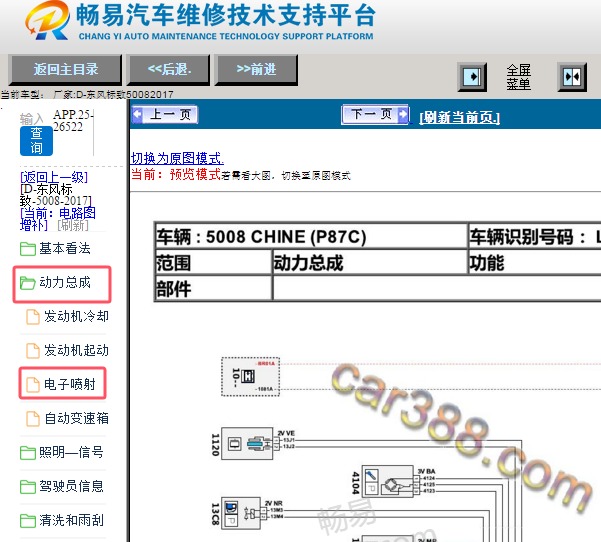The height and width of the screenshot is (542, 601).
Task: Click the 动力总成 cell in the table
Action: click(369, 263)
